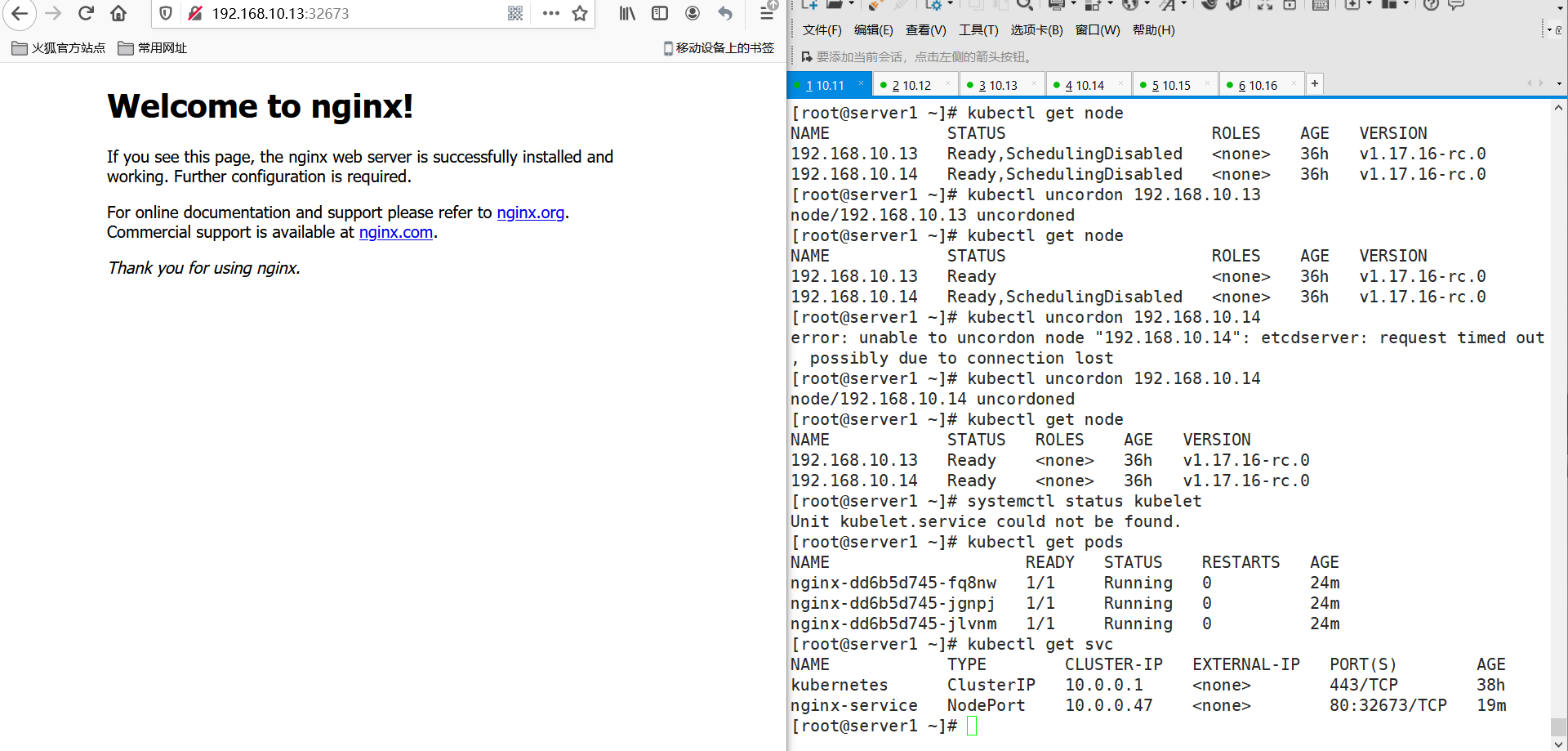Follow the nginx.com link
The width and height of the screenshot is (1568, 751).
click(x=396, y=232)
